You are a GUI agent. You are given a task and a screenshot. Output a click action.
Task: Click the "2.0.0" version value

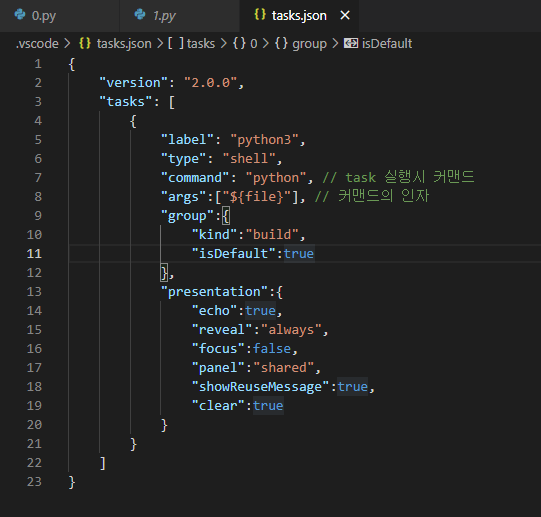[x=210, y=83]
